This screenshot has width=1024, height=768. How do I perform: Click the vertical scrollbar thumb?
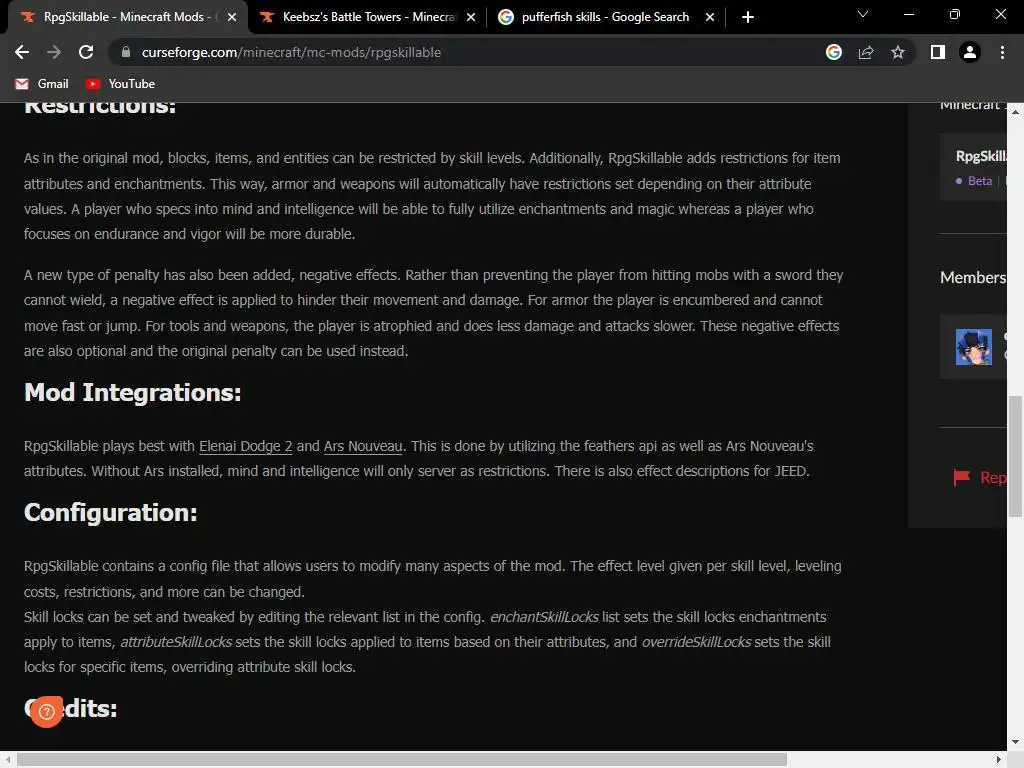pos(1015,456)
